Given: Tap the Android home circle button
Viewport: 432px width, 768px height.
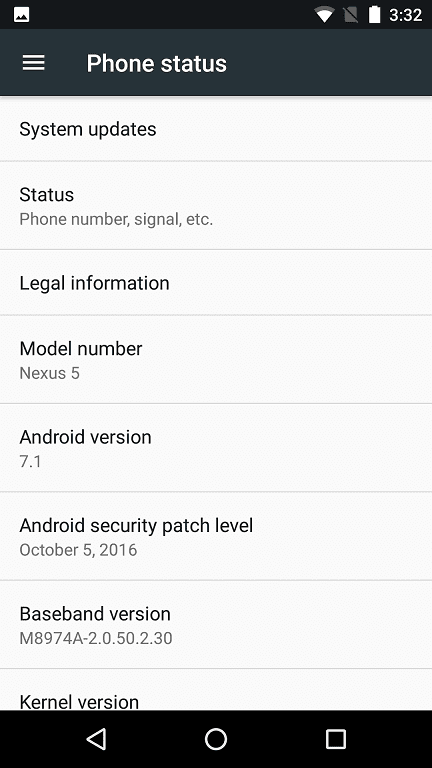Looking at the screenshot, I should click(216, 739).
